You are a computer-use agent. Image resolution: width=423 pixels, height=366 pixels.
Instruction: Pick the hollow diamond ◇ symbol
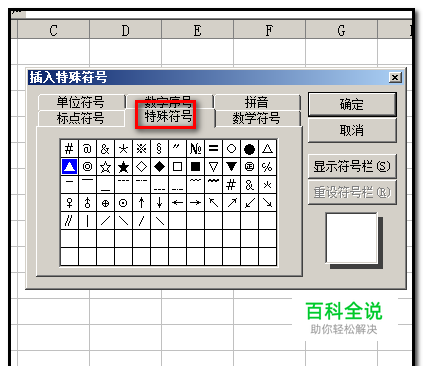pyautogui.click(x=141, y=167)
